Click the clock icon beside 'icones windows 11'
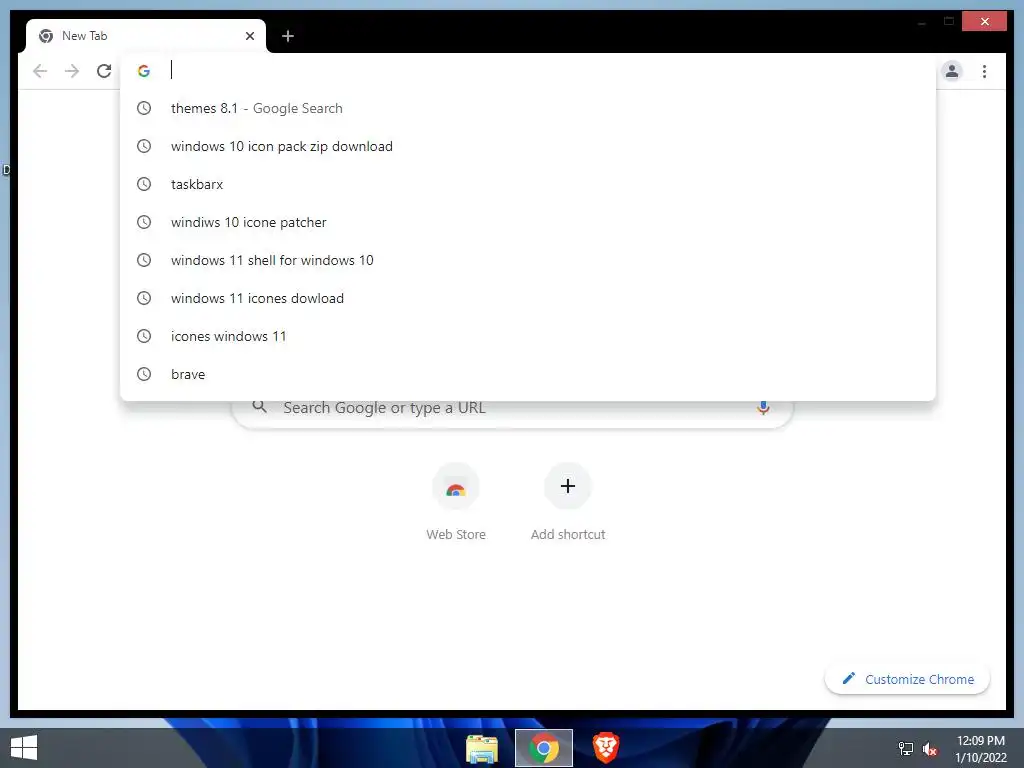1024x768 pixels. 144,336
